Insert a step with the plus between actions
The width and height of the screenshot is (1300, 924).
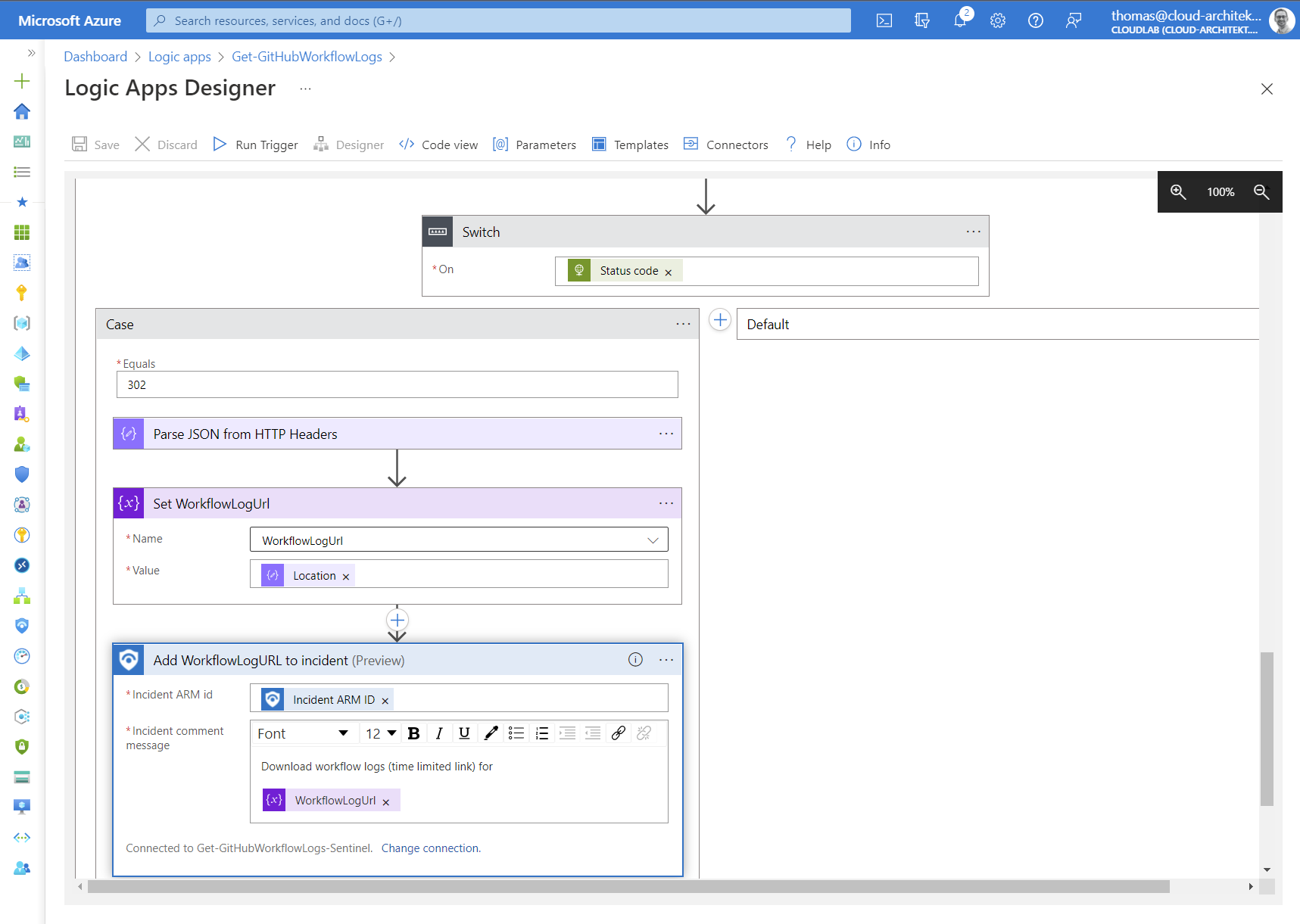(397, 621)
